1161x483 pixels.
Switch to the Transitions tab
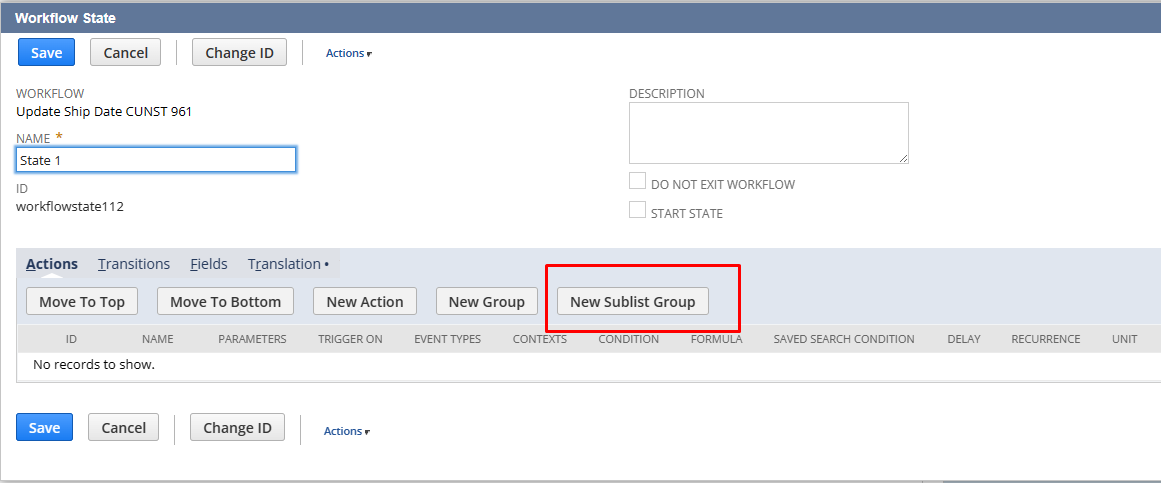coord(134,264)
